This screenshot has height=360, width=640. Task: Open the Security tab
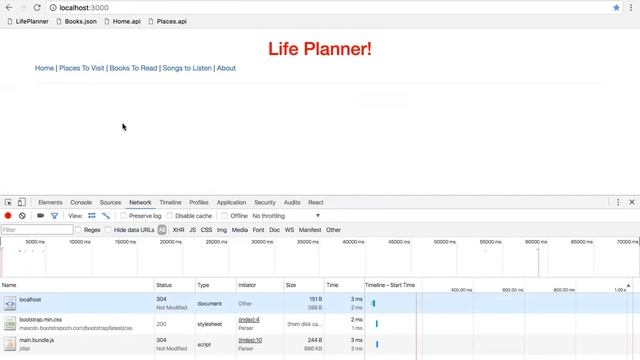pos(265,202)
